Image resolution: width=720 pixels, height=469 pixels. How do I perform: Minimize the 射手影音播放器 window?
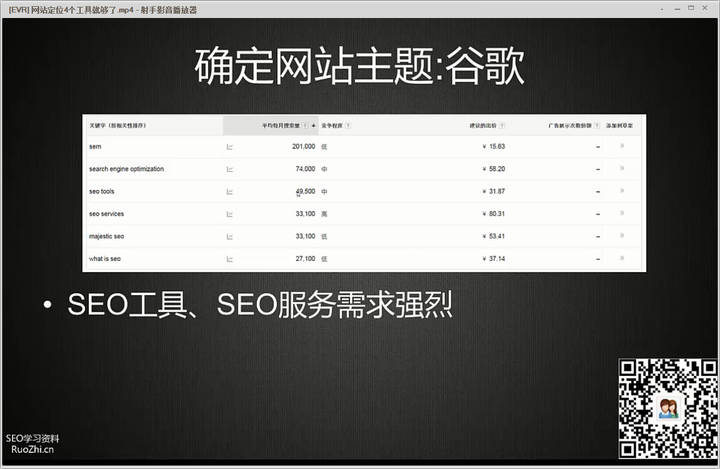[x=677, y=9]
